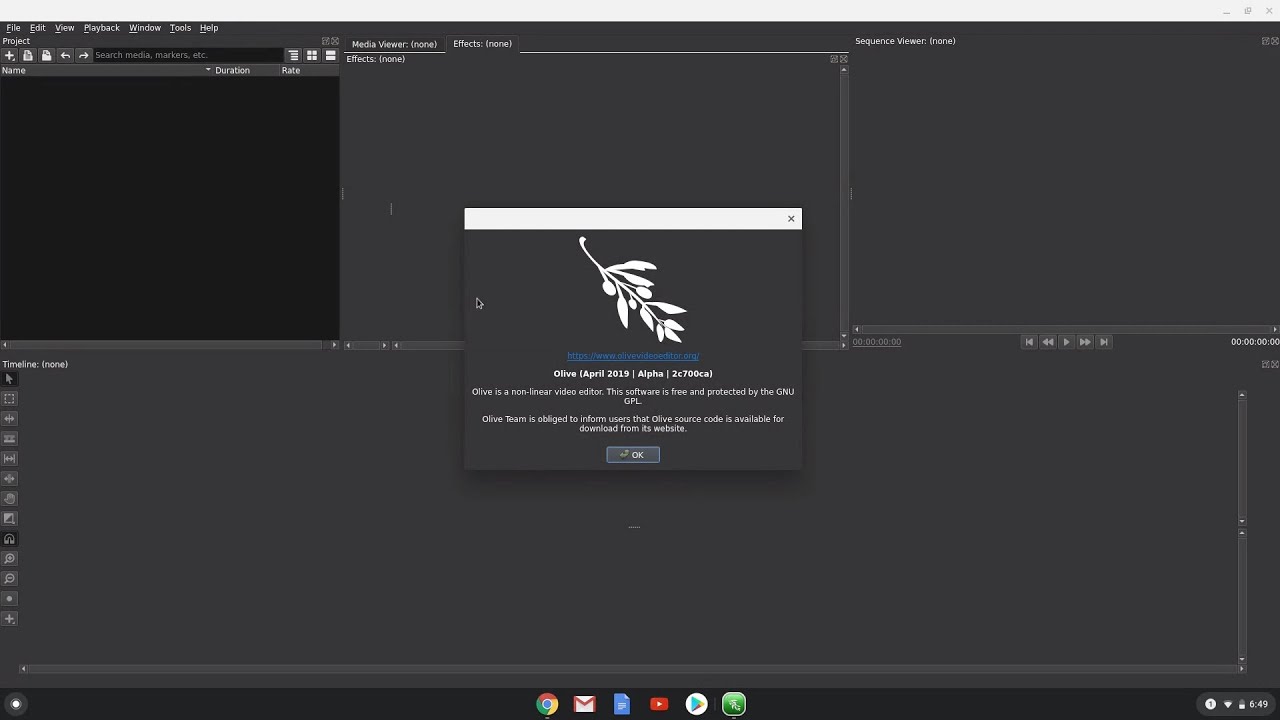
Task: Switch Project panel to icon grid view
Action: [312, 55]
